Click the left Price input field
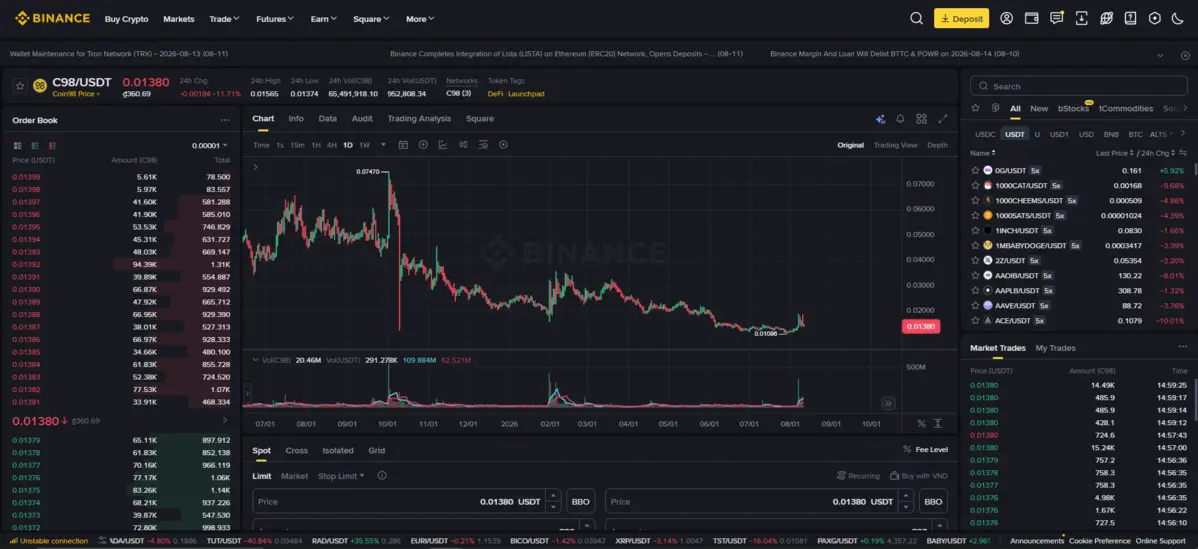The height and width of the screenshot is (549, 1198). [406, 502]
